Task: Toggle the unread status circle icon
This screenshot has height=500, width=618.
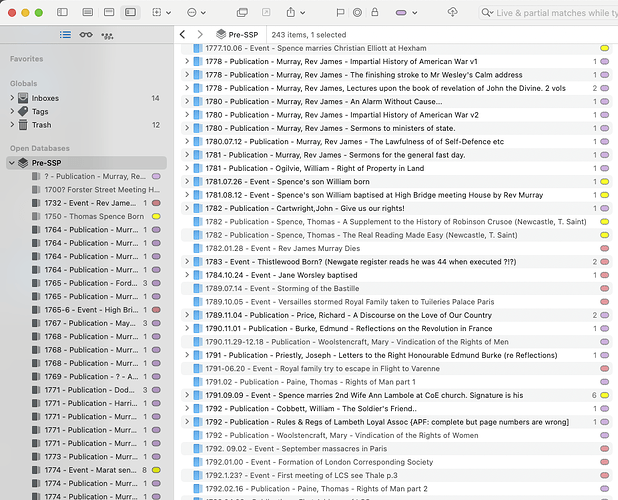Action: point(357,13)
